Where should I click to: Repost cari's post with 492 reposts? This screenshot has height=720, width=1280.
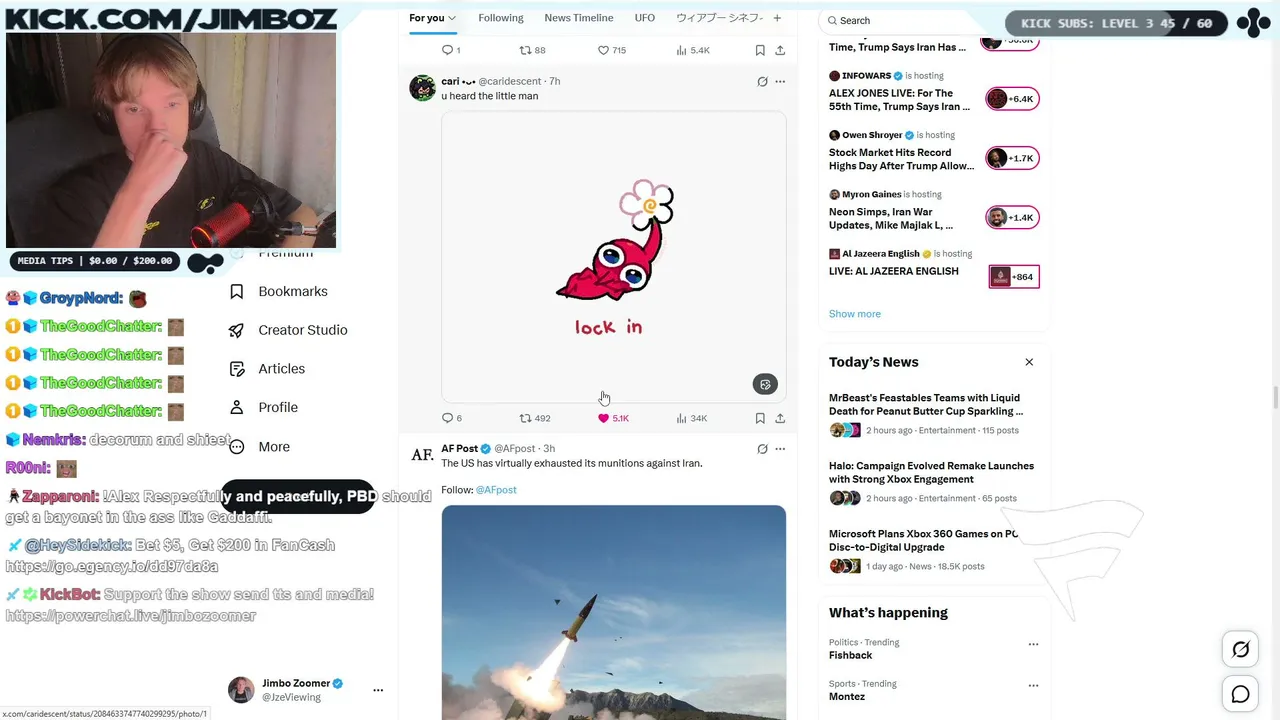(x=535, y=418)
